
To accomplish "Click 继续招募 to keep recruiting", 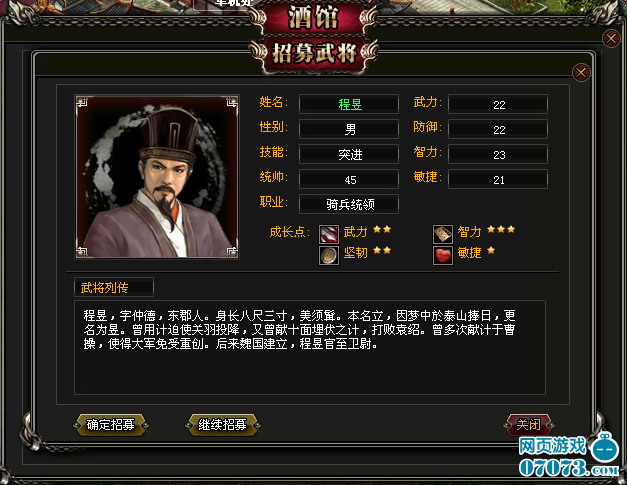I will [222, 425].
